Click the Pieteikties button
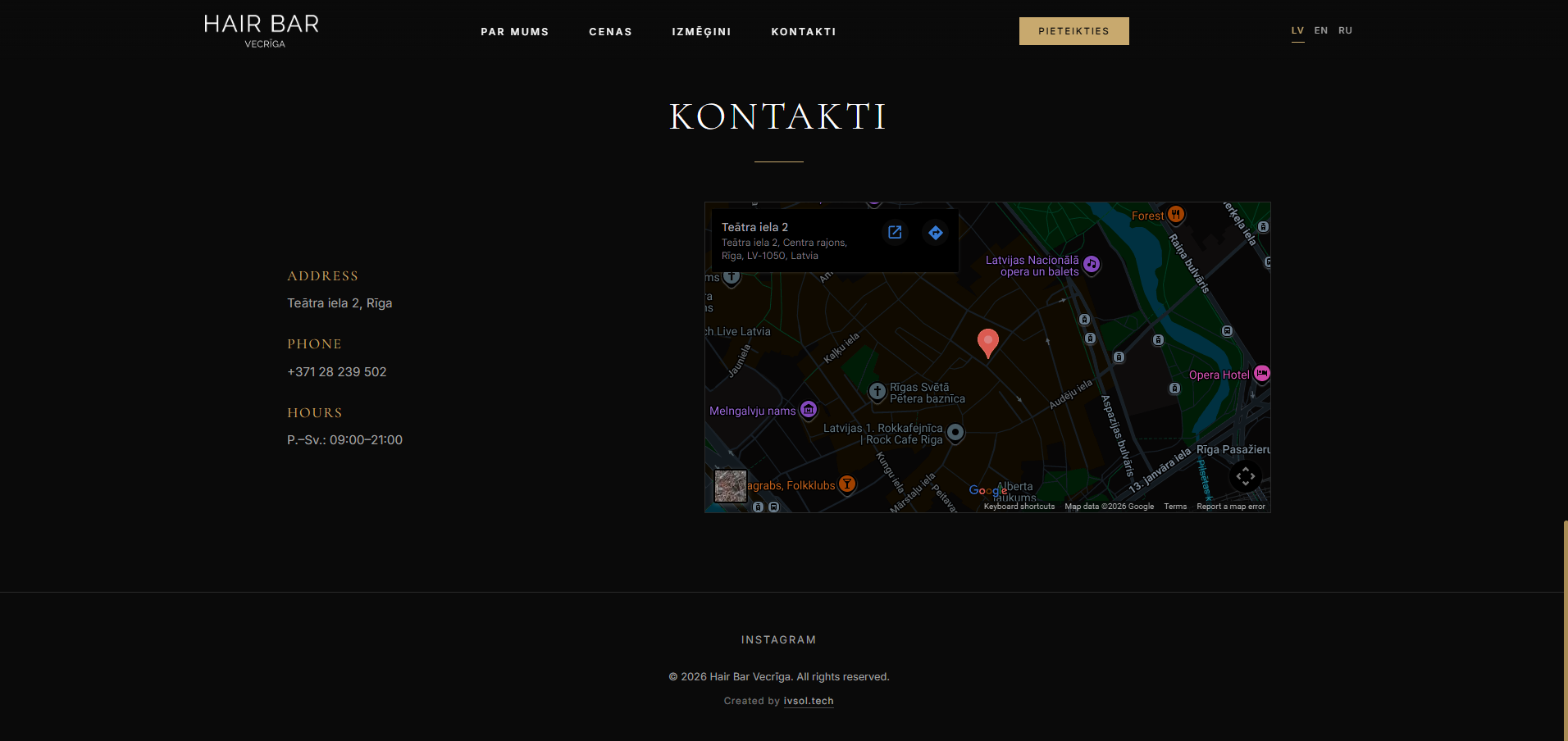The height and width of the screenshot is (741, 1568). click(x=1074, y=31)
